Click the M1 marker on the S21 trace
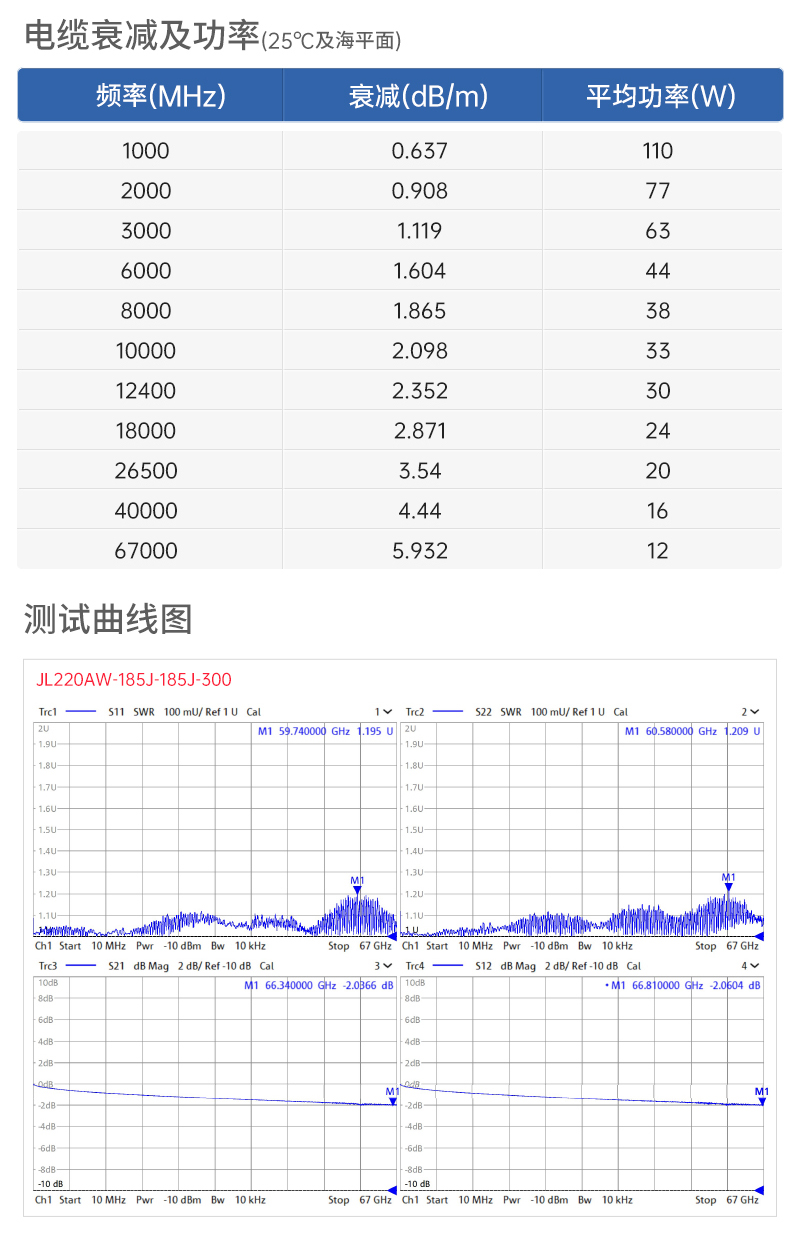 (x=393, y=1101)
